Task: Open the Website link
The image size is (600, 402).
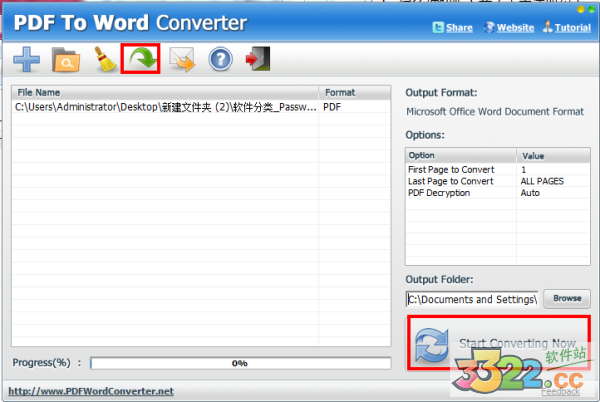Action: (515, 28)
